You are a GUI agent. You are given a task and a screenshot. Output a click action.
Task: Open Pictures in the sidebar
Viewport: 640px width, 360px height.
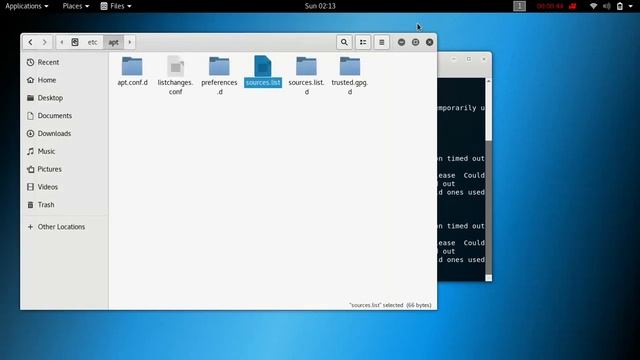point(64,169)
